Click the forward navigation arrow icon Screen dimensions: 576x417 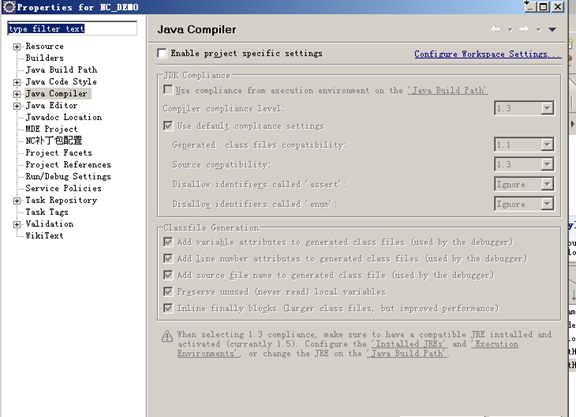(524, 29)
